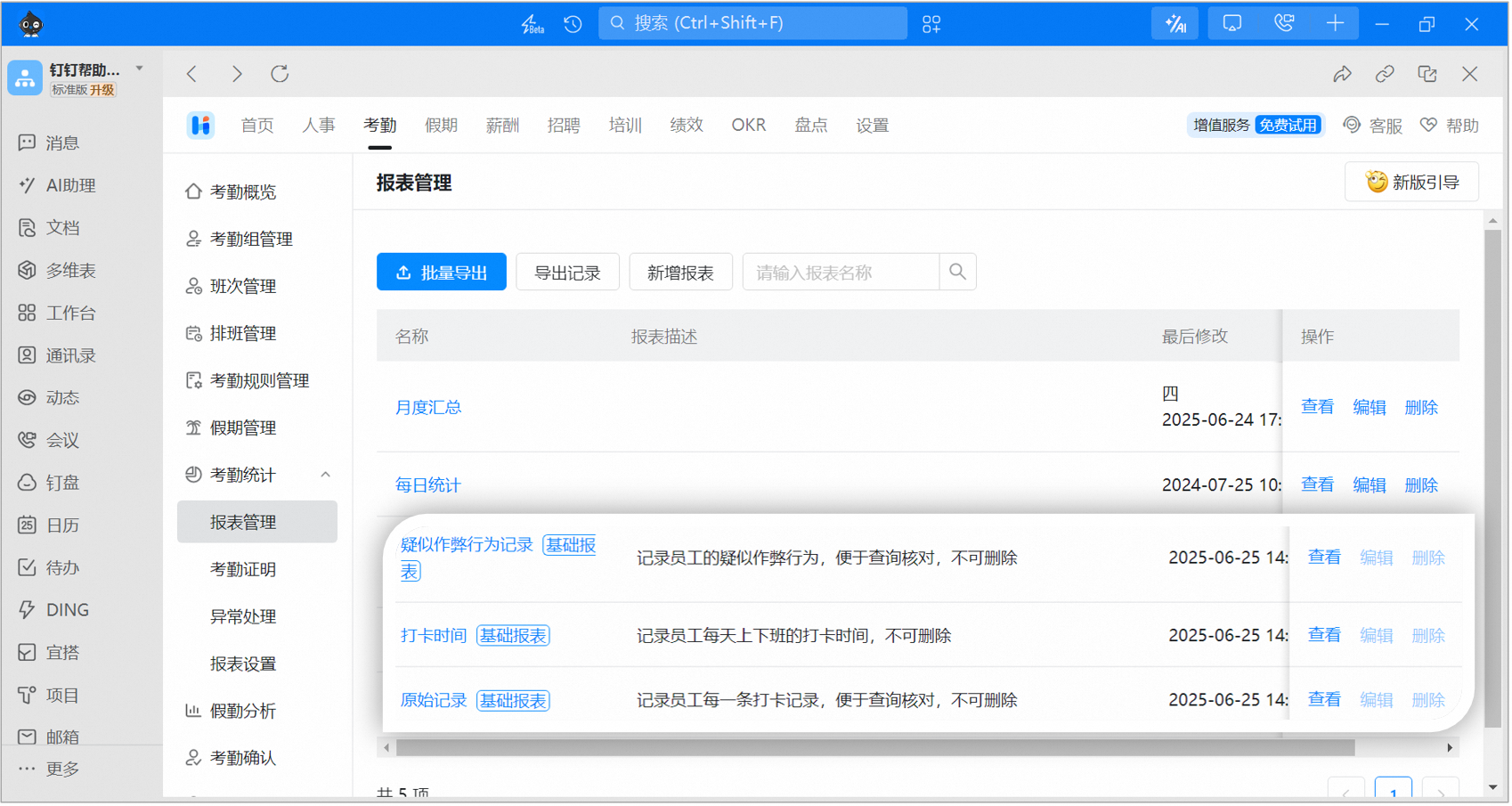1512x806 pixels.
Task: Click the share arrow icon
Action: click(x=1342, y=74)
